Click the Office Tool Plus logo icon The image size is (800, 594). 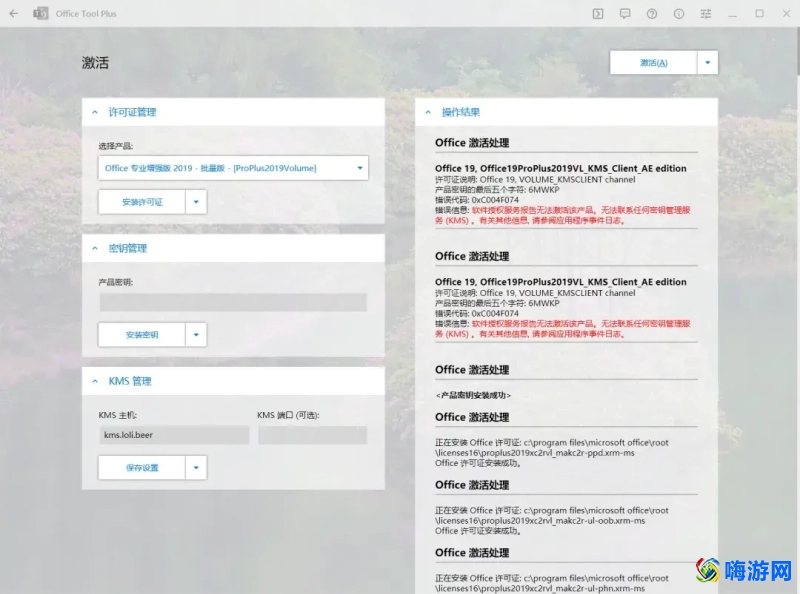point(41,14)
